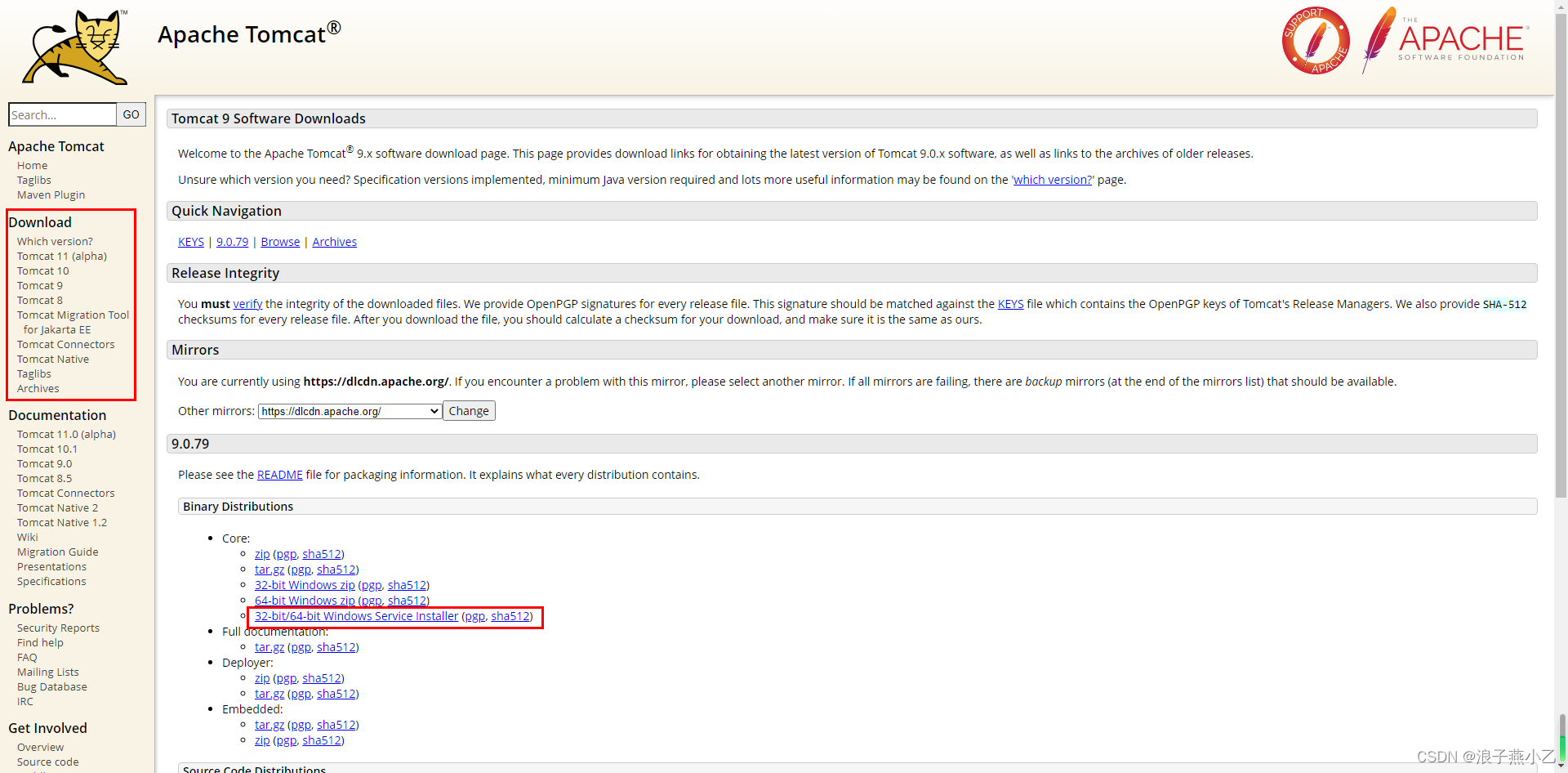Image resolution: width=1568 pixels, height=773 pixels.
Task: Open Maven Plugin sidebar link
Action: coord(51,194)
